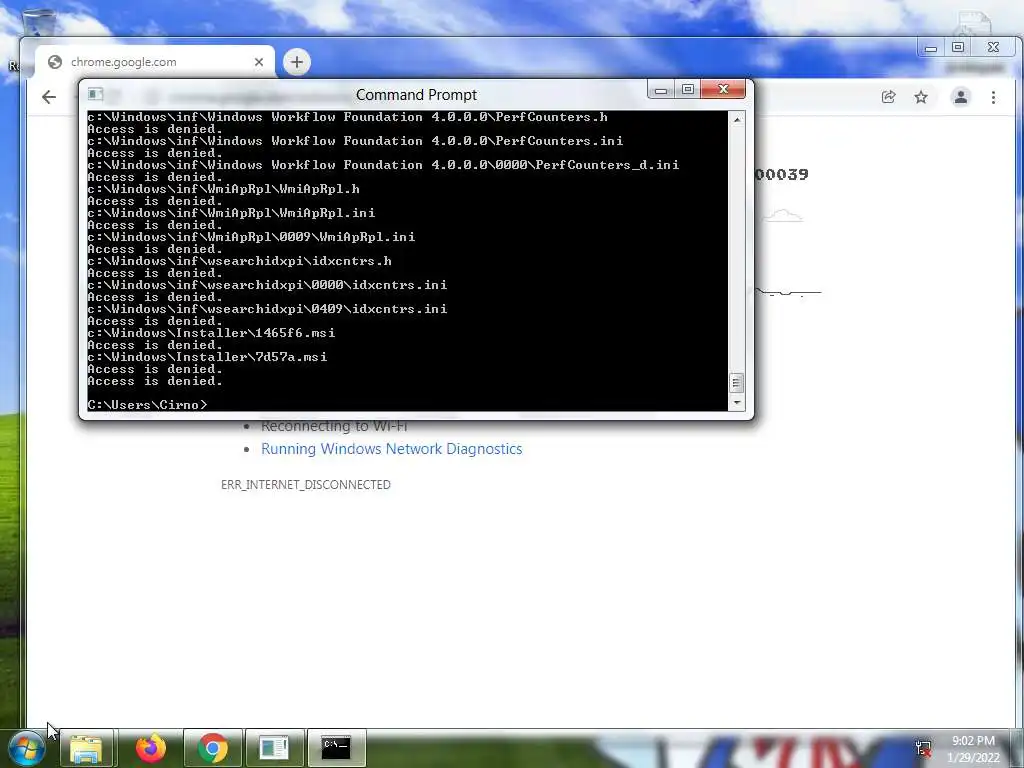This screenshot has height=768, width=1024.
Task: Open Windows Explorer from the taskbar
Action: [x=86, y=748]
